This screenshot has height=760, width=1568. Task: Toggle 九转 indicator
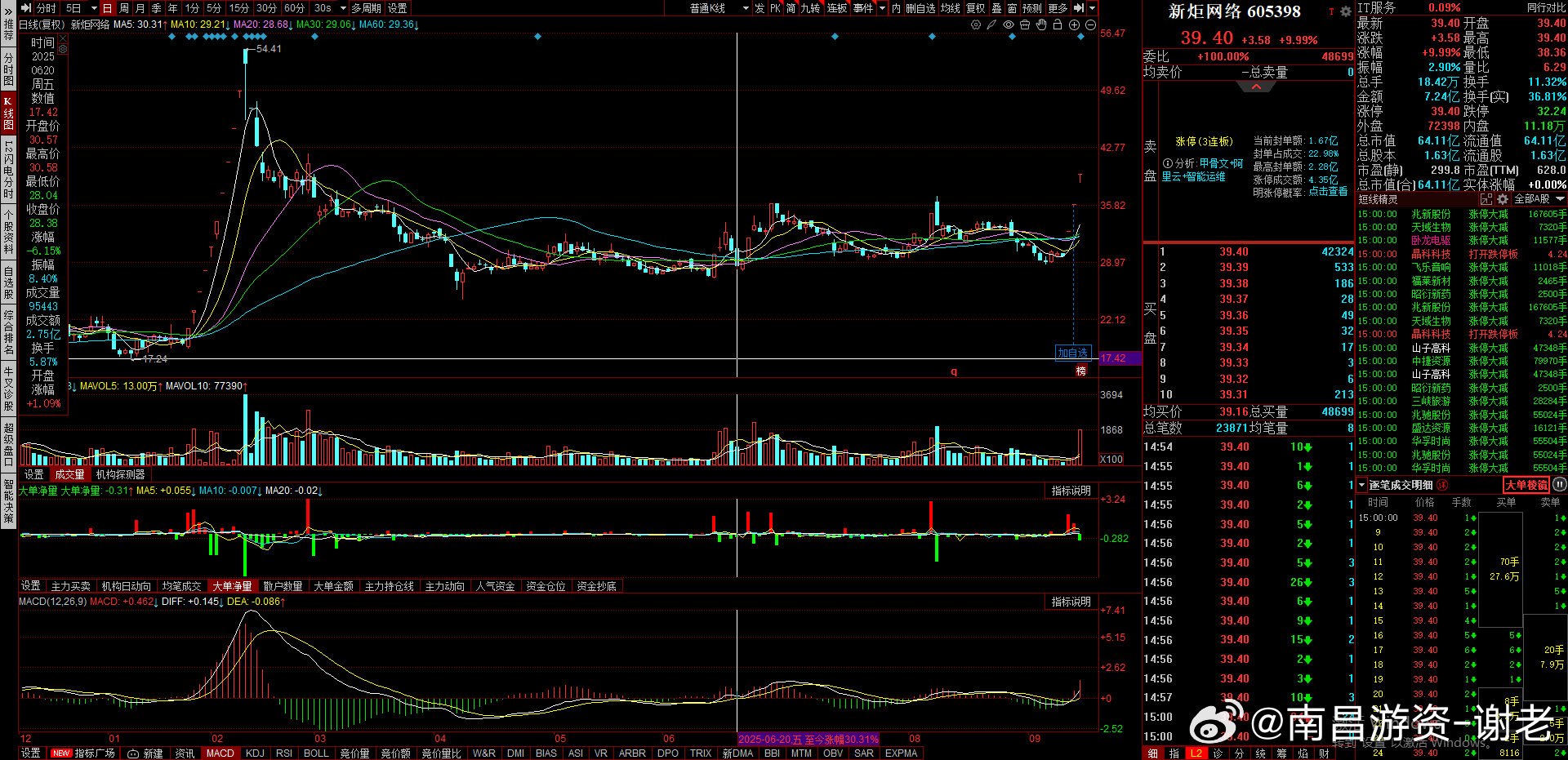[810, 8]
